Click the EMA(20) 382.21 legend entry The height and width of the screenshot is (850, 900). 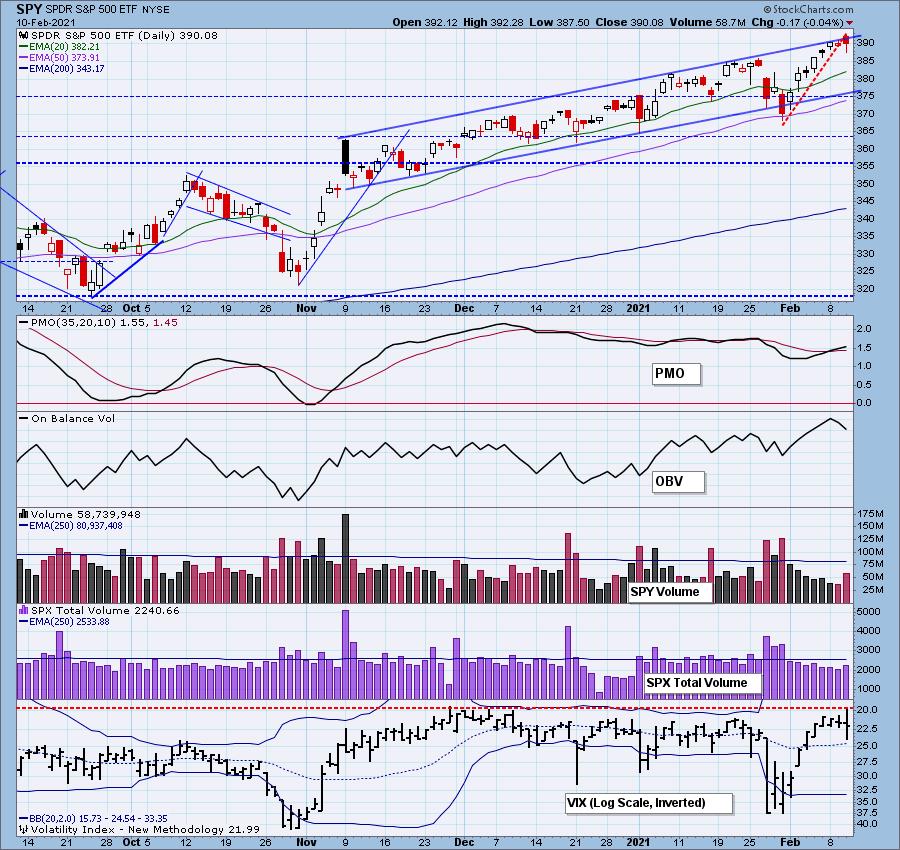coord(59,46)
